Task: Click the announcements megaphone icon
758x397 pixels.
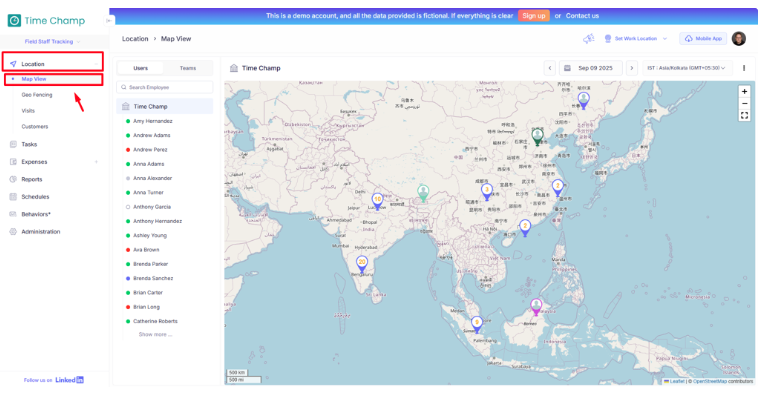Action: click(x=588, y=39)
